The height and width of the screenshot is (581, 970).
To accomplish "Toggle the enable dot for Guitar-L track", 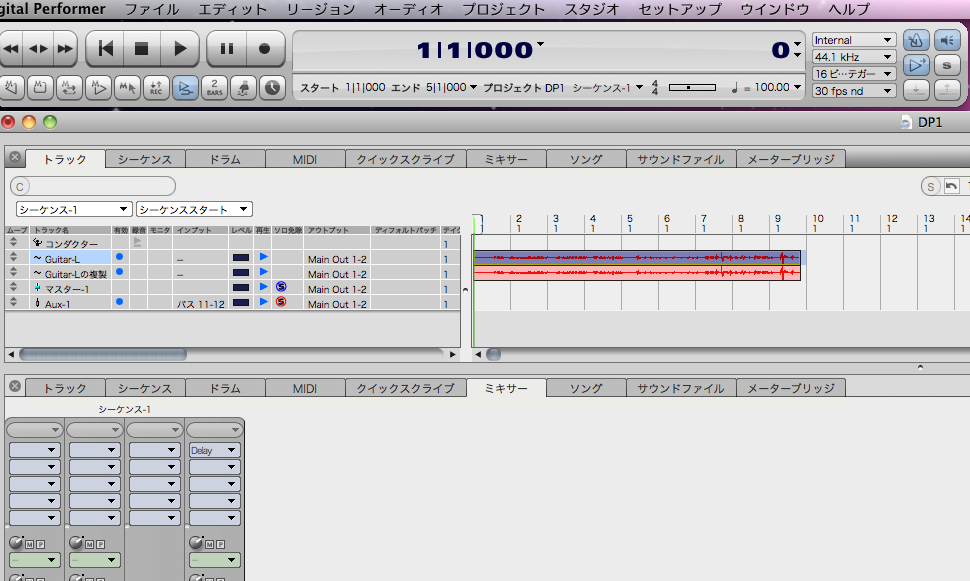I will tap(119, 257).
